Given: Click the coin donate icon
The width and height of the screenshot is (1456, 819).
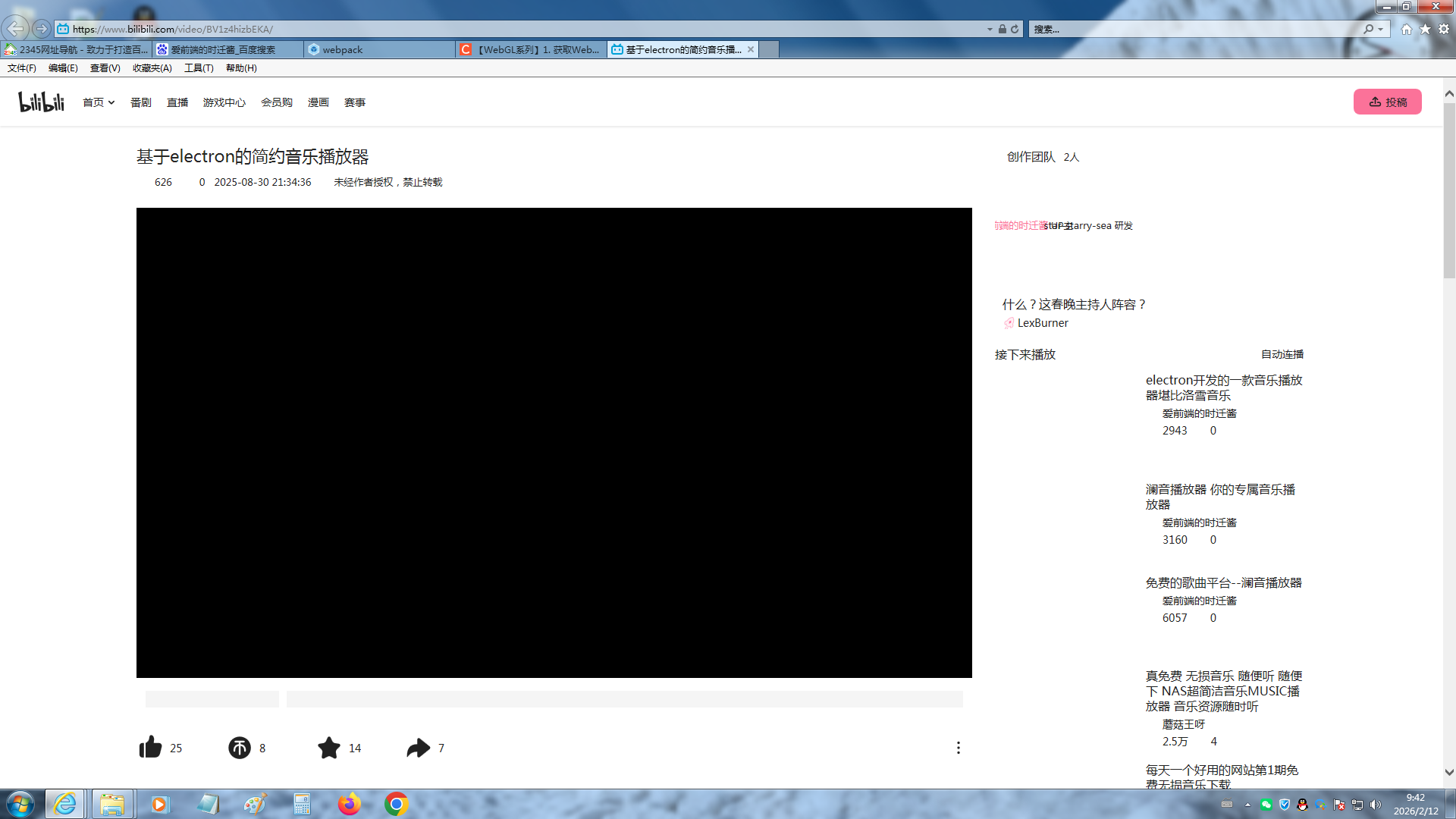Looking at the screenshot, I should tap(240, 748).
